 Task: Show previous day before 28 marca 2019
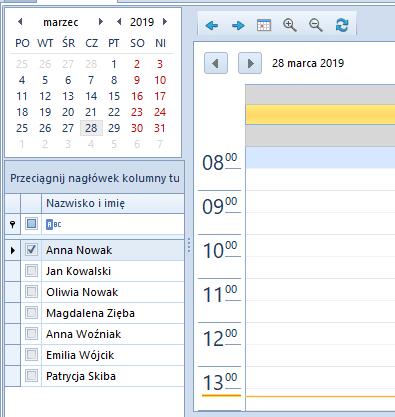coord(216,63)
